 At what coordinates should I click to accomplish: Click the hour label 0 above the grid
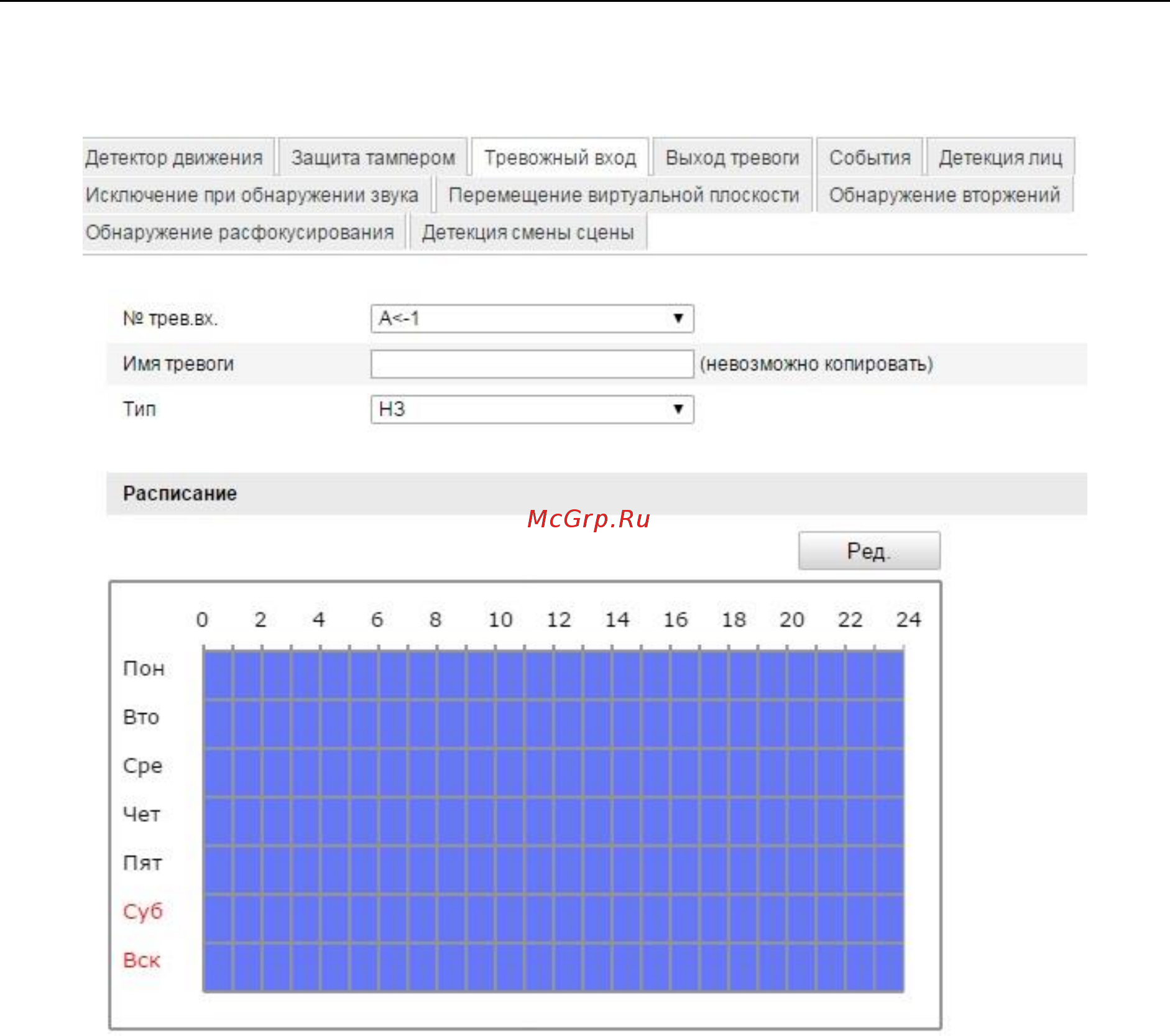click(202, 619)
